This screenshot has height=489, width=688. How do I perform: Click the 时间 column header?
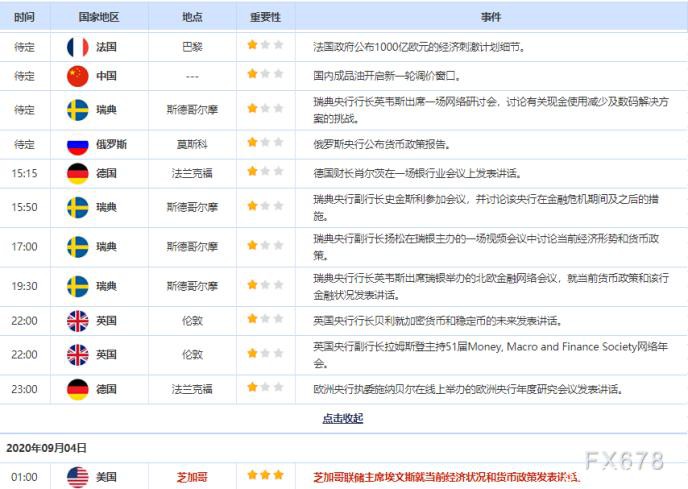tap(24, 17)
